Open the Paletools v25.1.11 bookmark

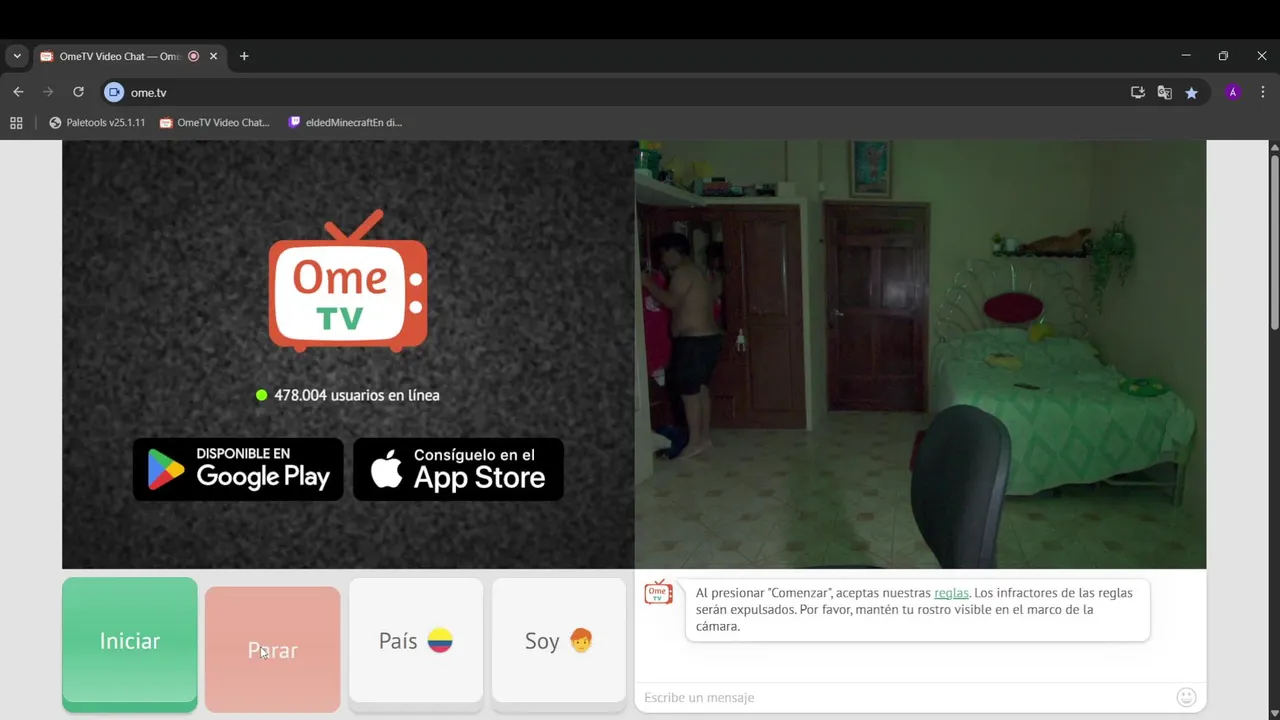[x=97, y=123]
